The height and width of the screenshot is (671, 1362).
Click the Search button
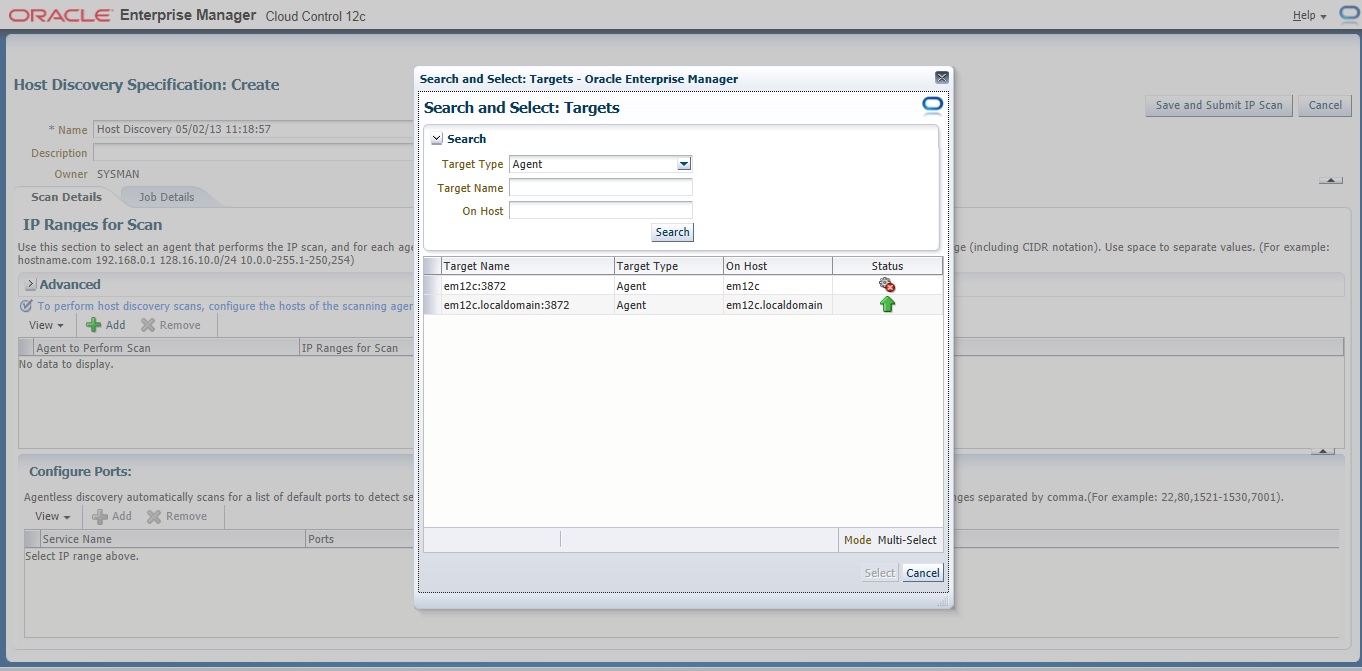[672, 232]
